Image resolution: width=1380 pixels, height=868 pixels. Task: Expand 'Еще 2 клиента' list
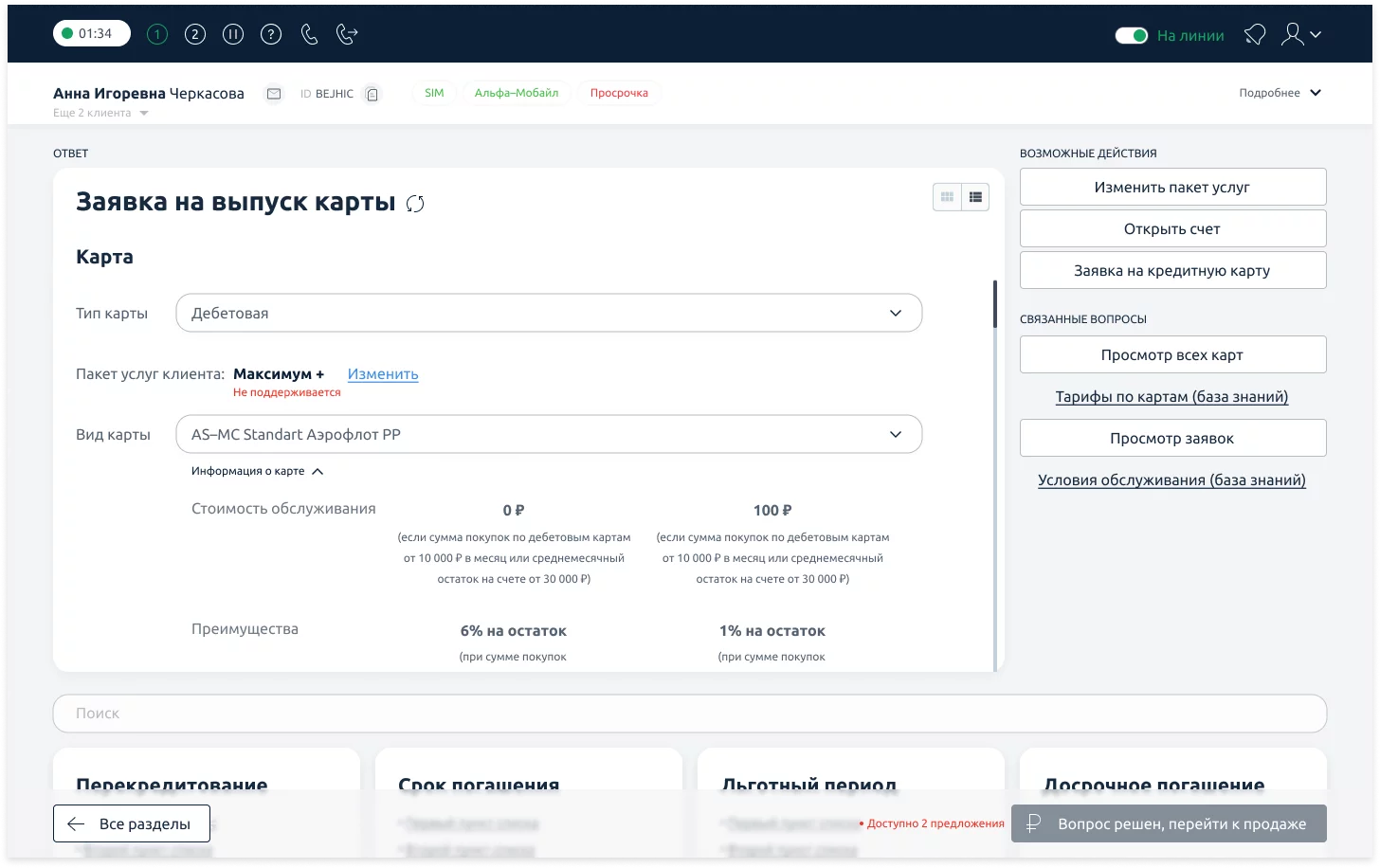tap(100, 113)
